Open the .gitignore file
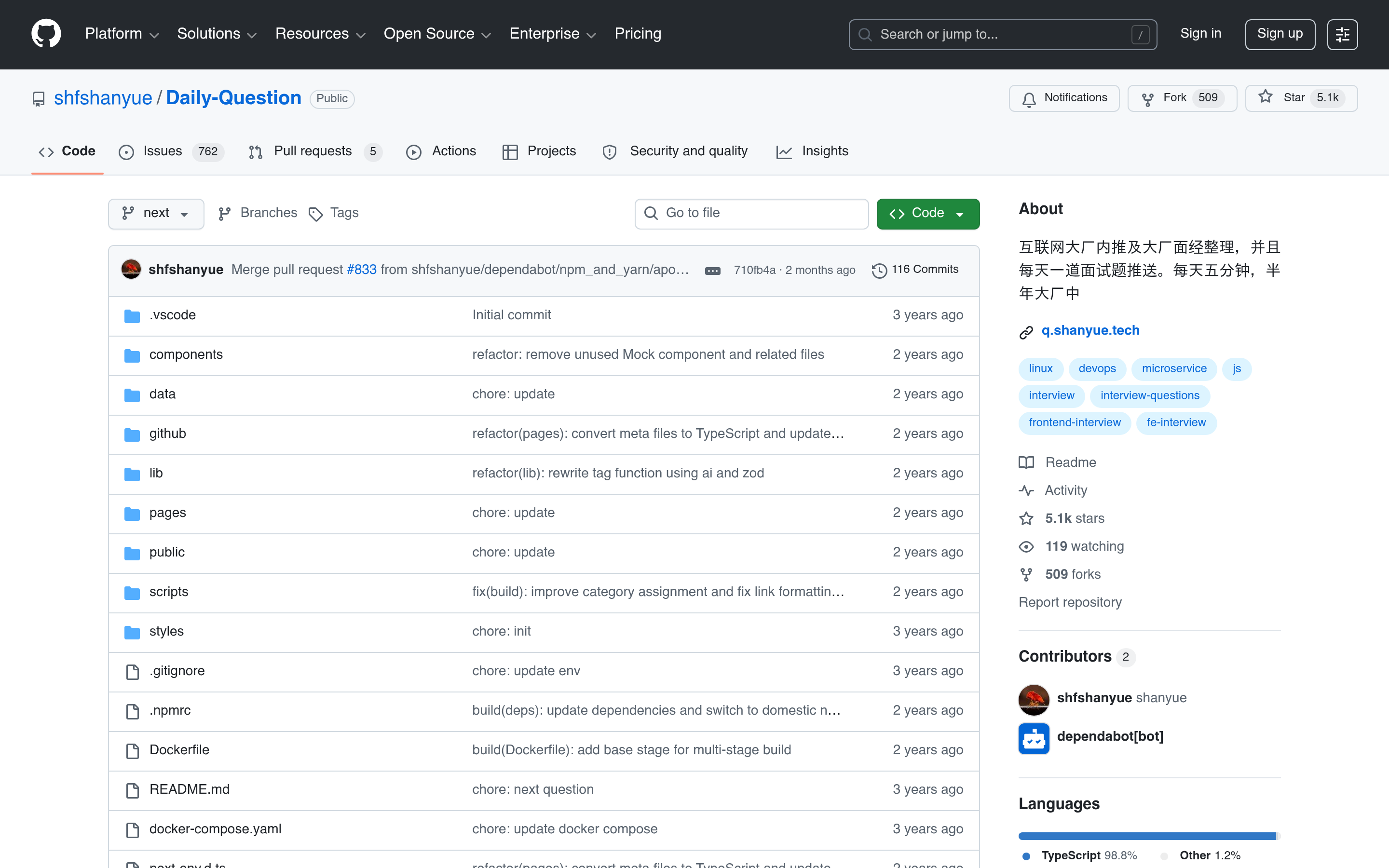Viewport: 1389px width, 868px height. (x=177, y=671)
